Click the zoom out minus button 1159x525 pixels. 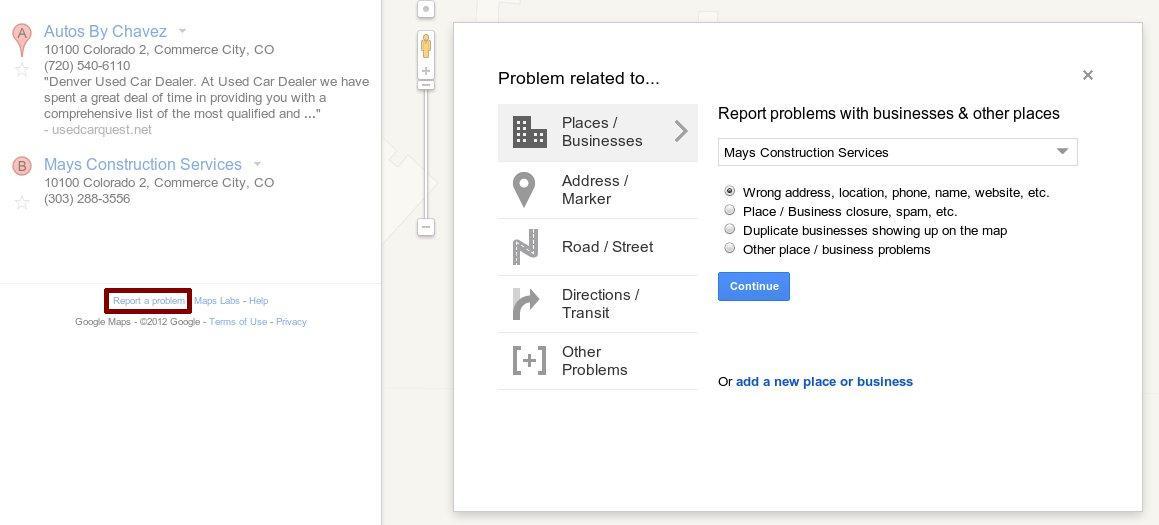pyautogui.click(x=426, y=227)
